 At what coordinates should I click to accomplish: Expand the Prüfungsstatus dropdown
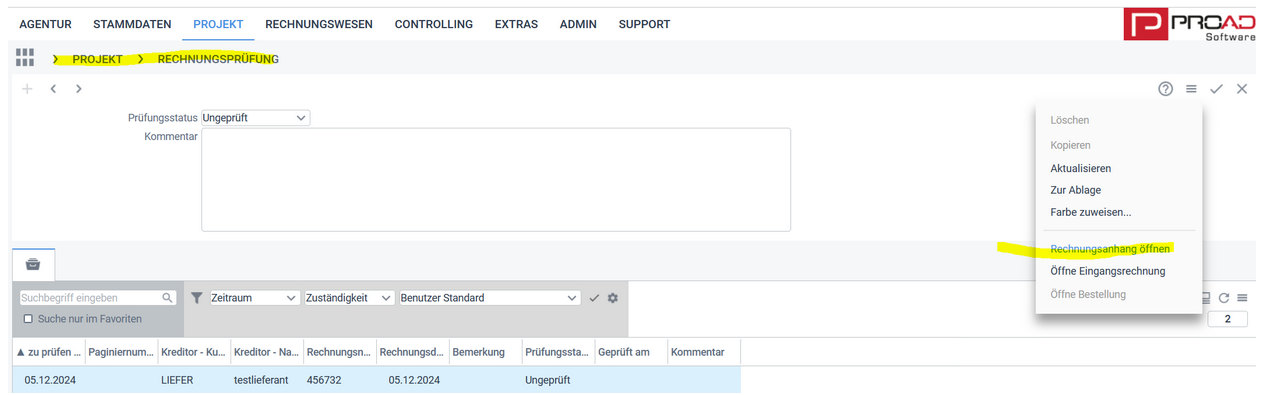pos(256,118)
